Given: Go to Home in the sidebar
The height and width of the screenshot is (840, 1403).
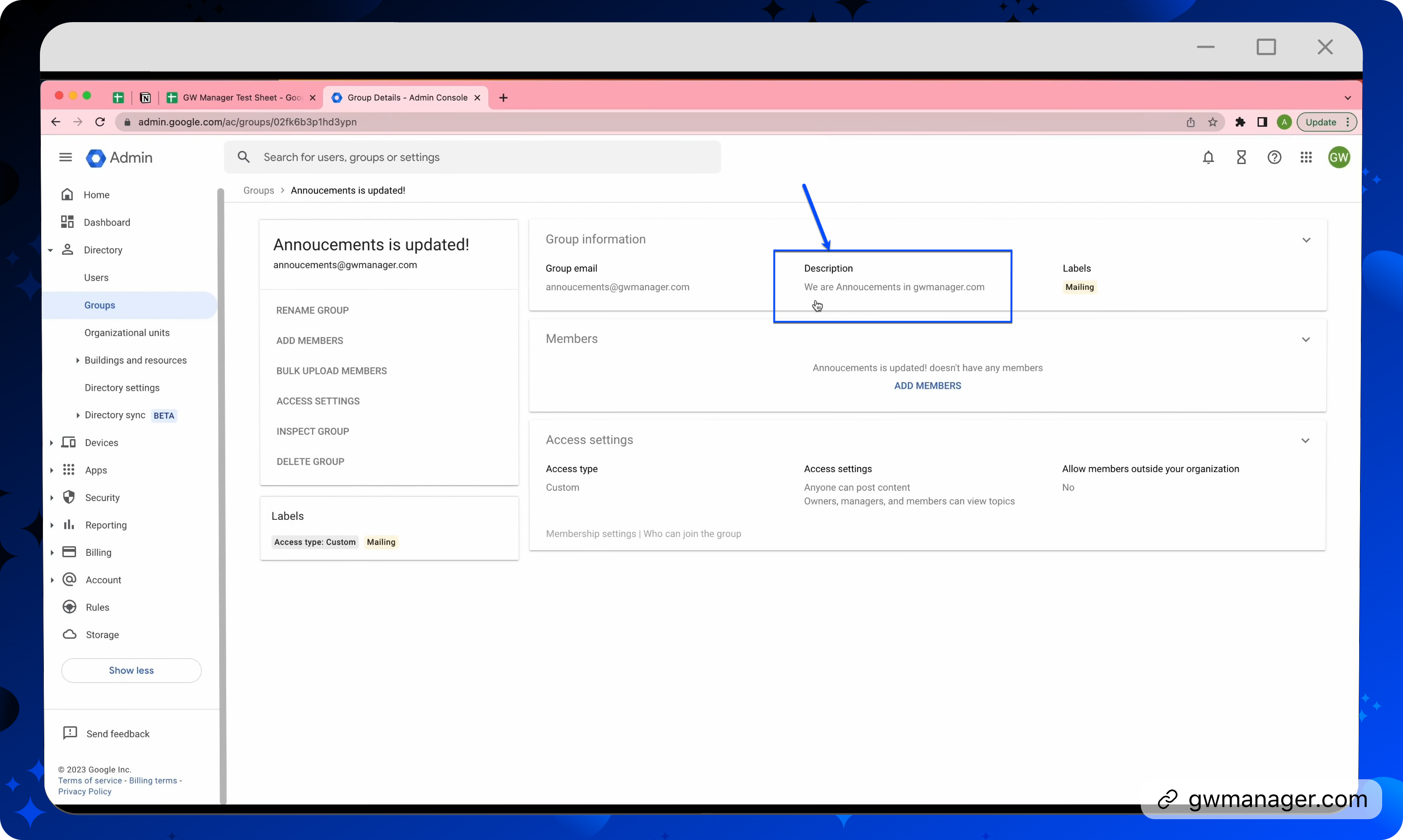Looking at the screenshot, I should [96, 195].
